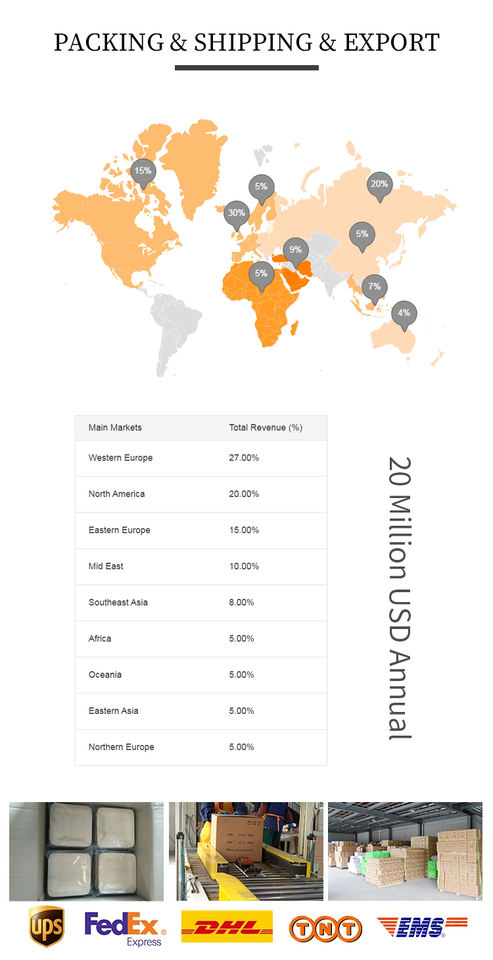The image size is (493, 960).
Task: Select the 9% map pin on Mid East
Action: click(296, 252)
